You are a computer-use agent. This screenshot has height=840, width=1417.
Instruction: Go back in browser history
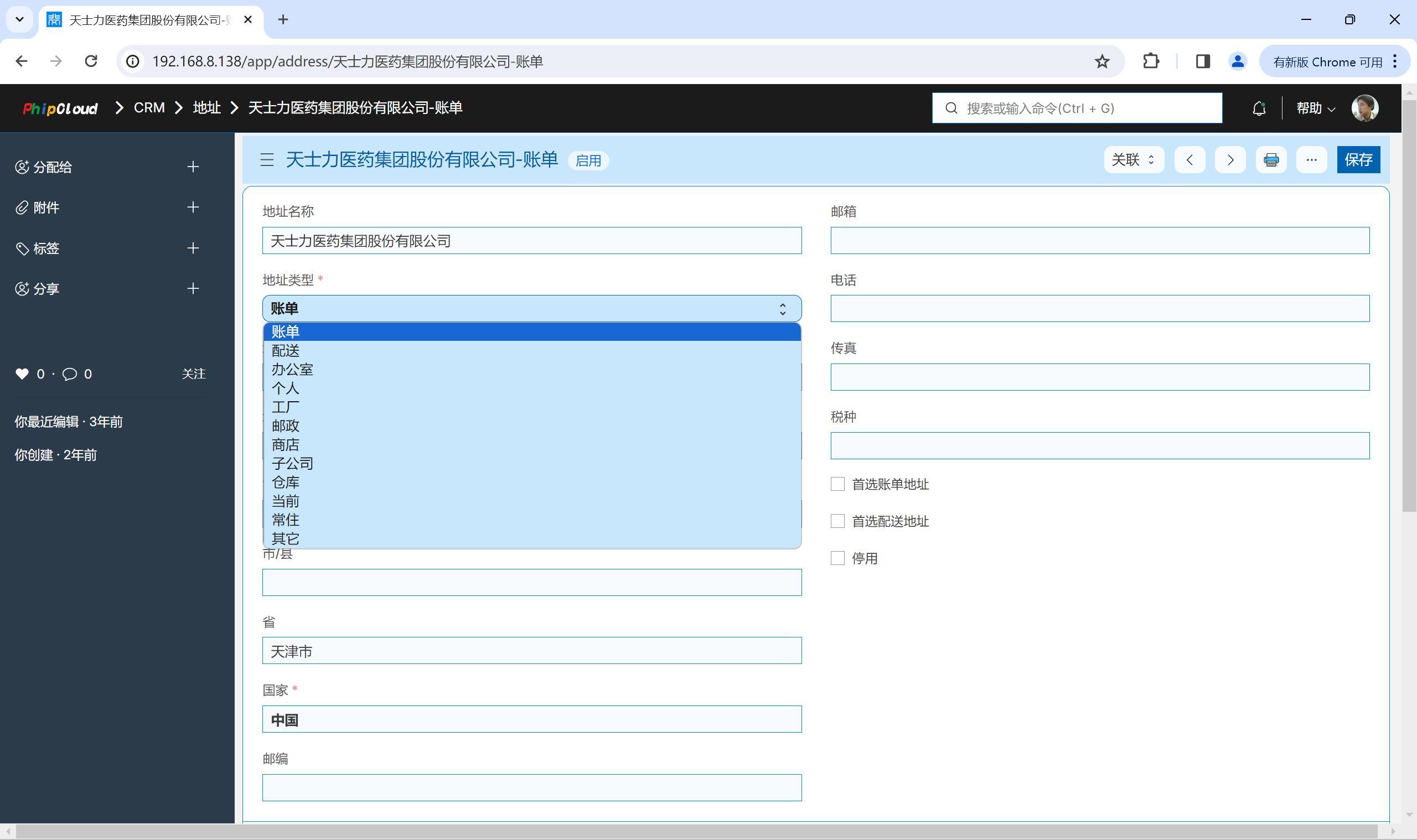click(22, 61)
